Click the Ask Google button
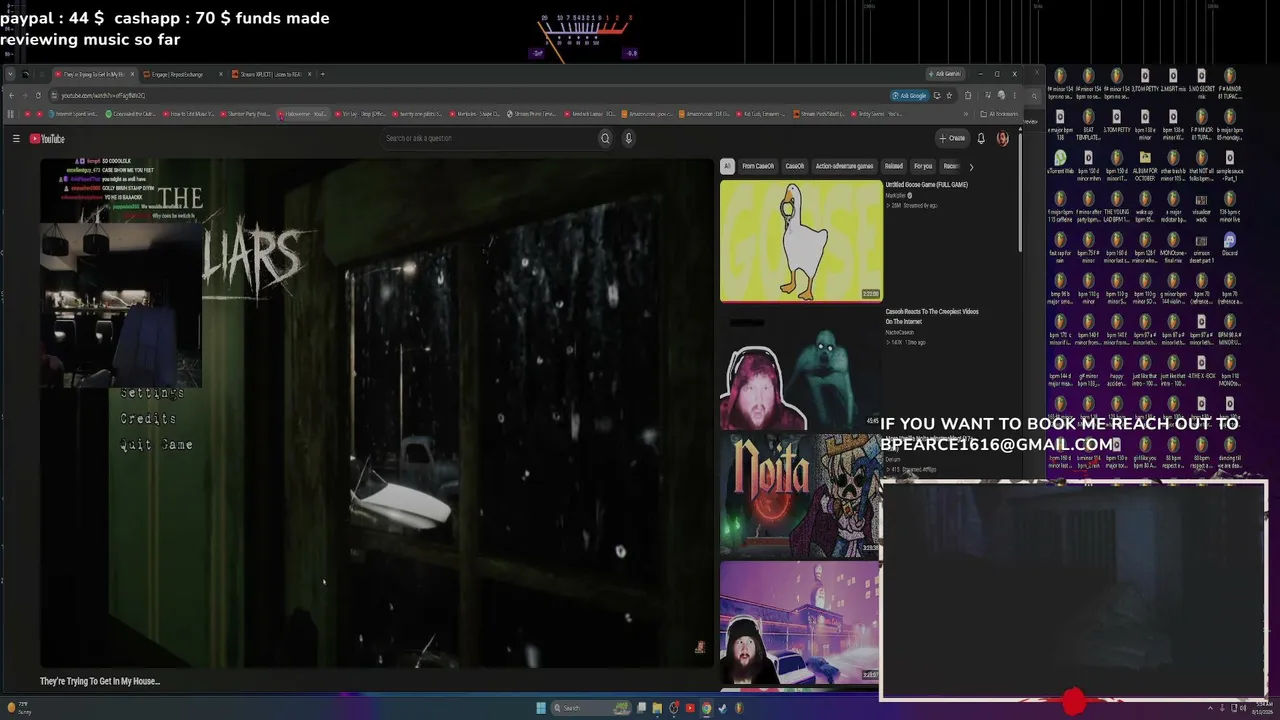The height and width of the screenshot is (720, 1280). pyautogui.click(x=910, y=96)
